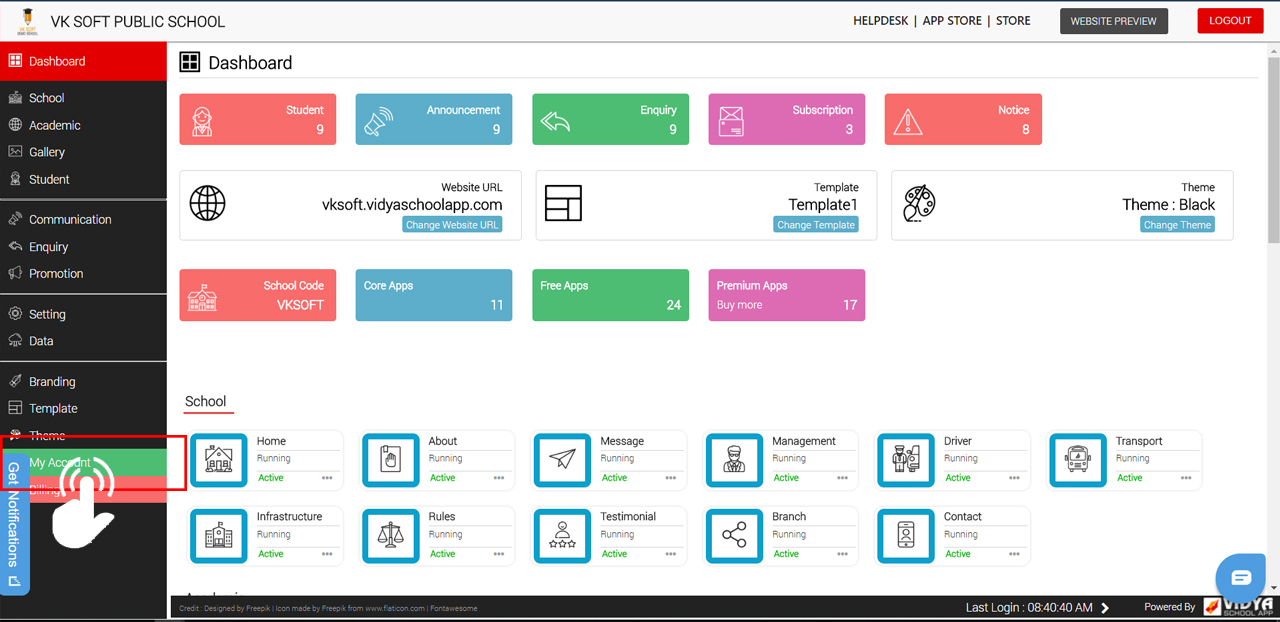Click the Enquiry reply-arrow icon
This screenshot has height=622, width=1280.
pos(555,122)
